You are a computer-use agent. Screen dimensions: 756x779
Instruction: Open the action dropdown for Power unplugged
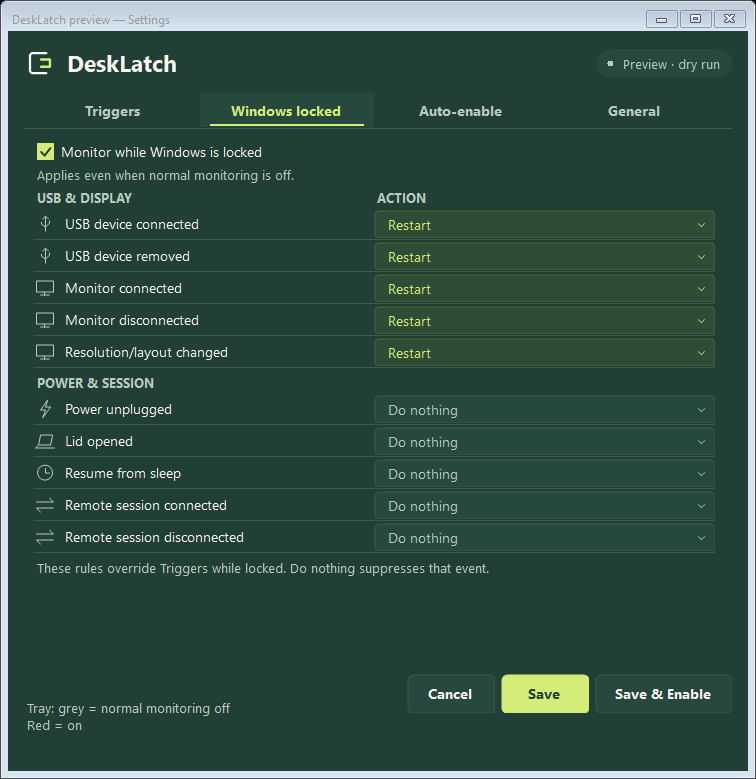(544, 410)
